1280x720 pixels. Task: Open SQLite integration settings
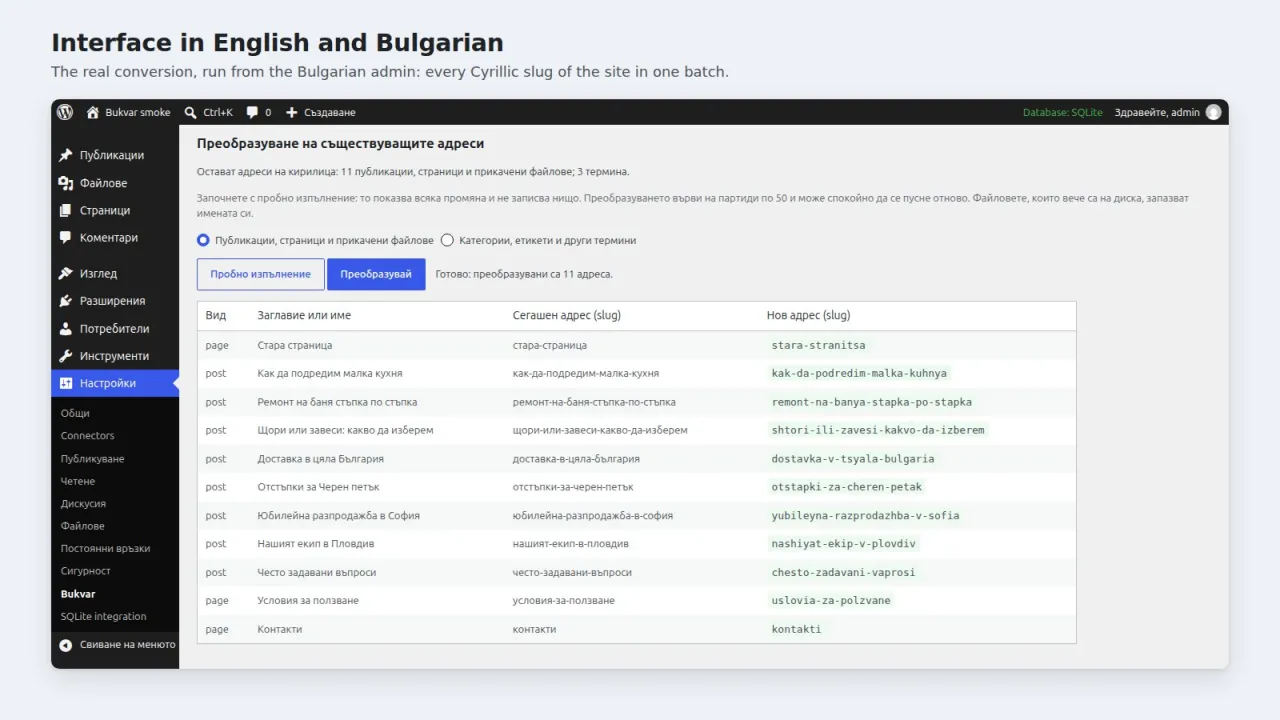point(103,617)
